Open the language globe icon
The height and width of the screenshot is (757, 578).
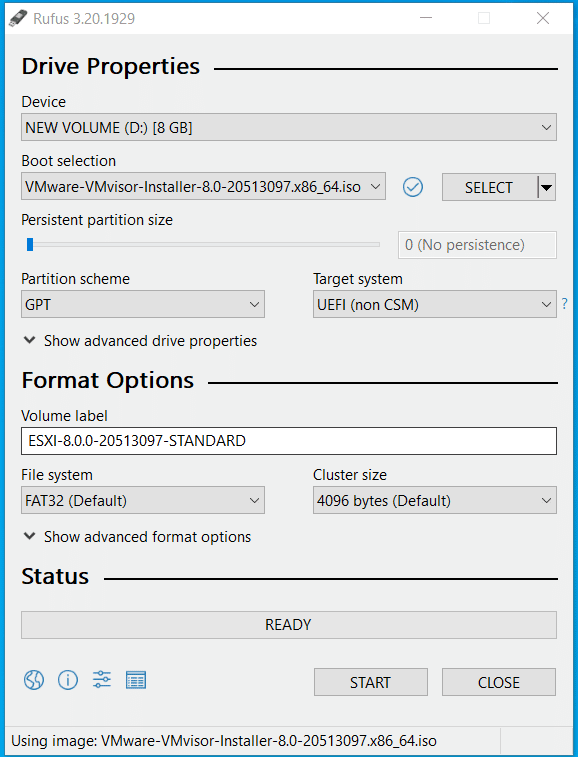34,680
